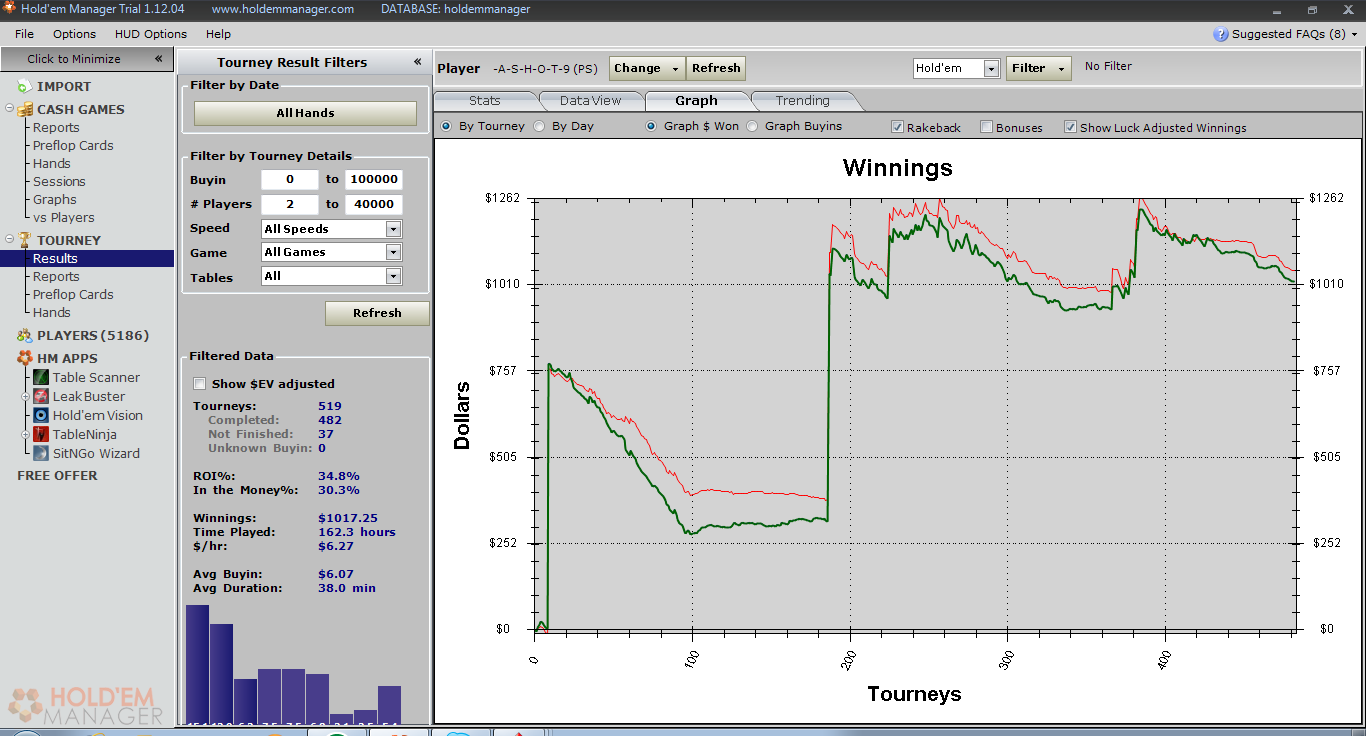Open the TableNinja app icon
This screenshot has height=736, width=1366.
pos(41,434)
